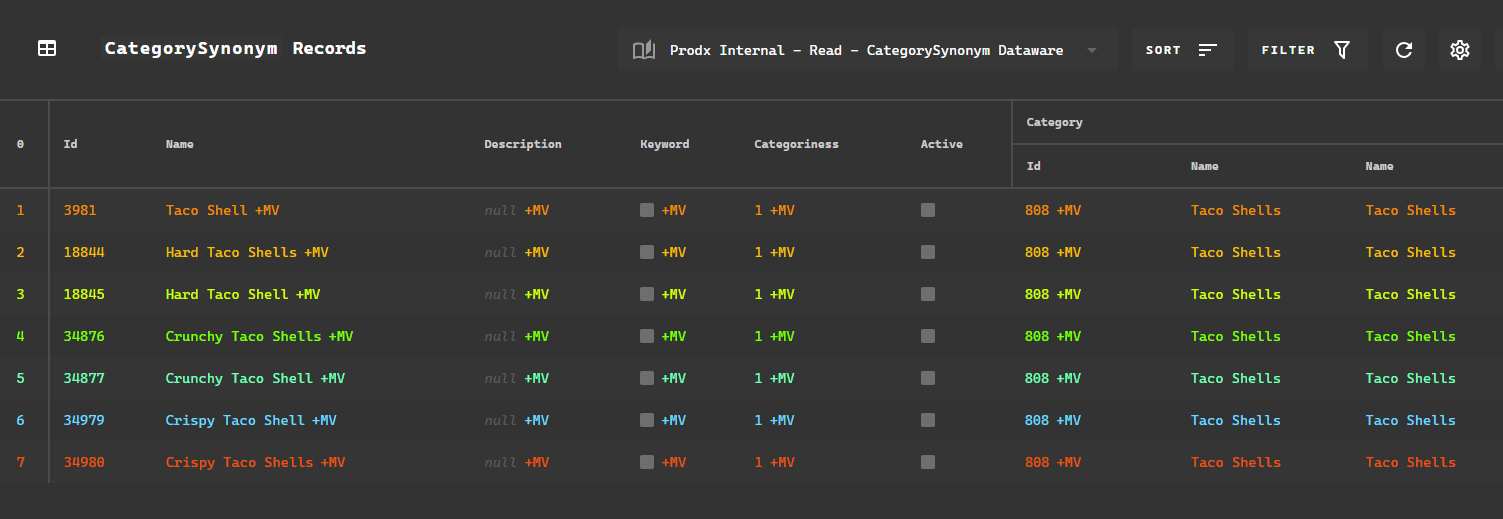Click name cell Hard Taco Shell +MV

coord(243,294)
